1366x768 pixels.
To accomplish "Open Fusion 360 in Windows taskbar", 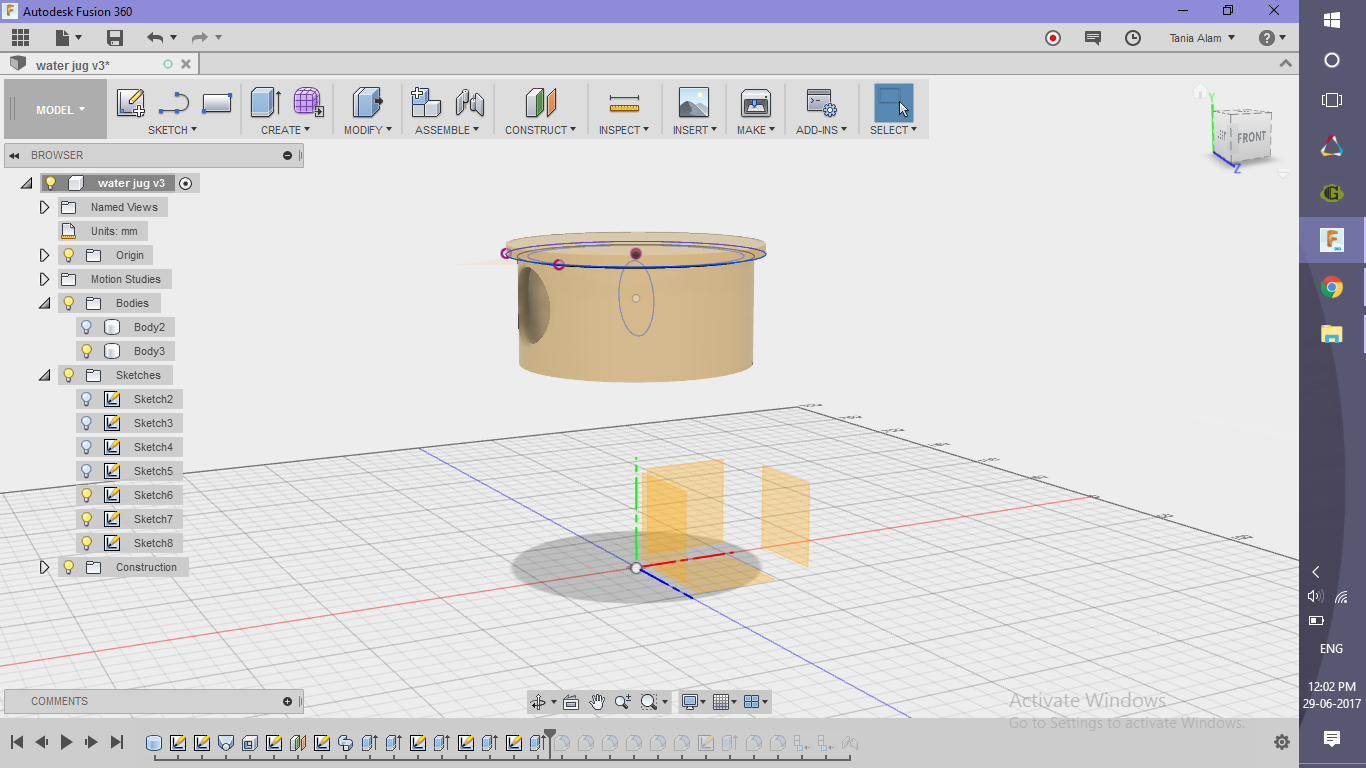I will click(1332, 240).
